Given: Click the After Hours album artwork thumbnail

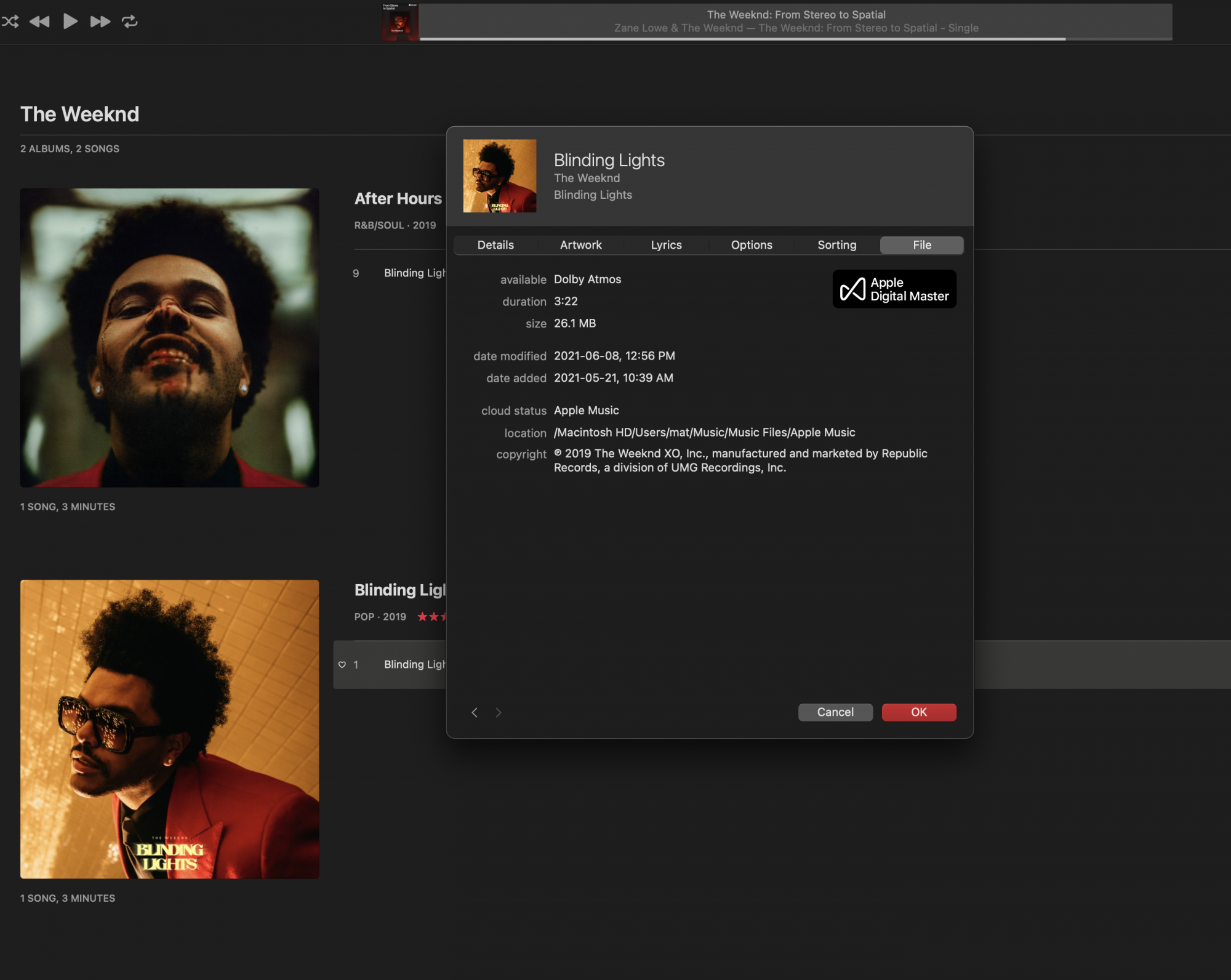Looking at the screenshot, I should tap(170, 338).
